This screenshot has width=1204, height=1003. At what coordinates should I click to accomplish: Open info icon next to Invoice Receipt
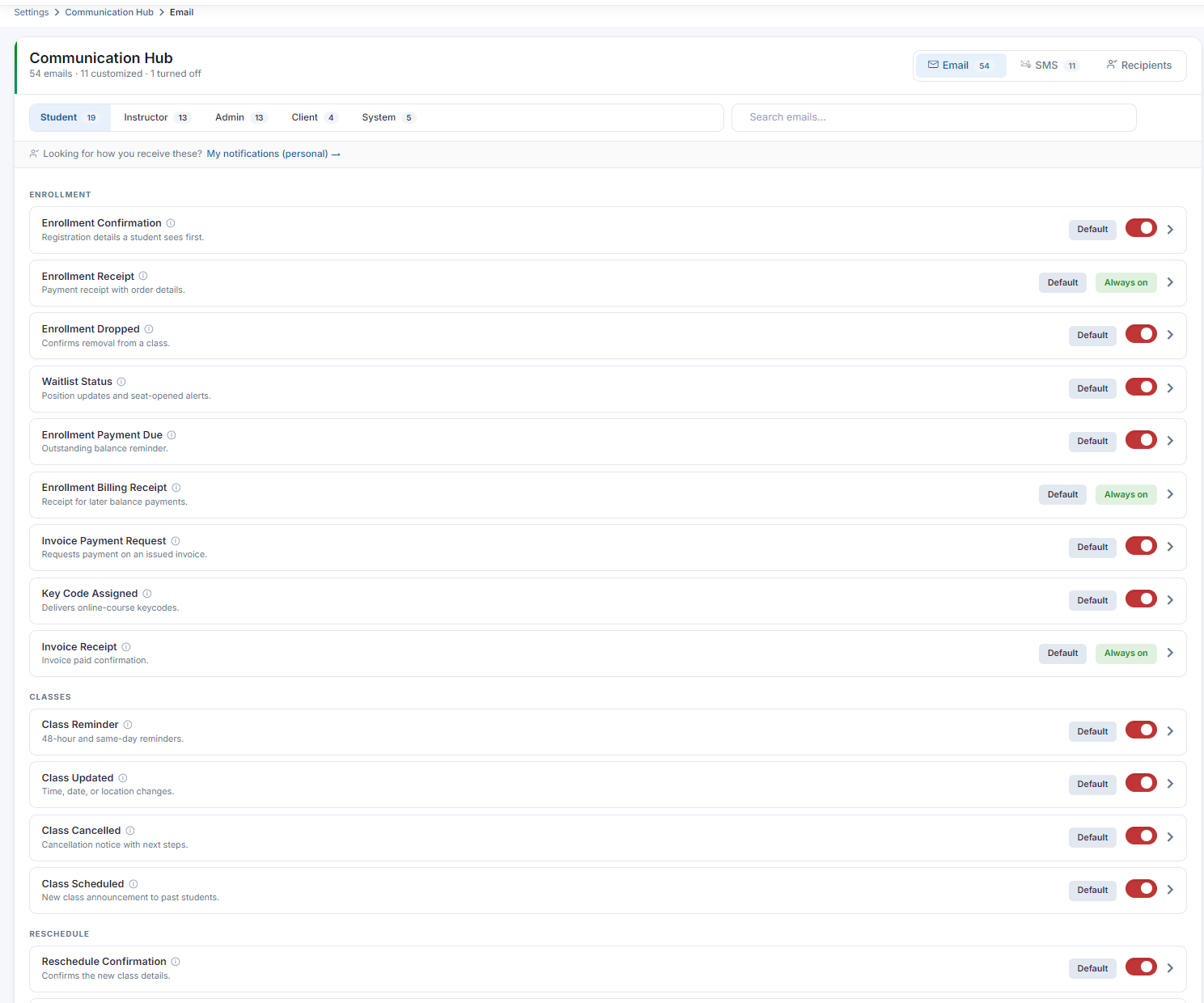tap(126, 647)
